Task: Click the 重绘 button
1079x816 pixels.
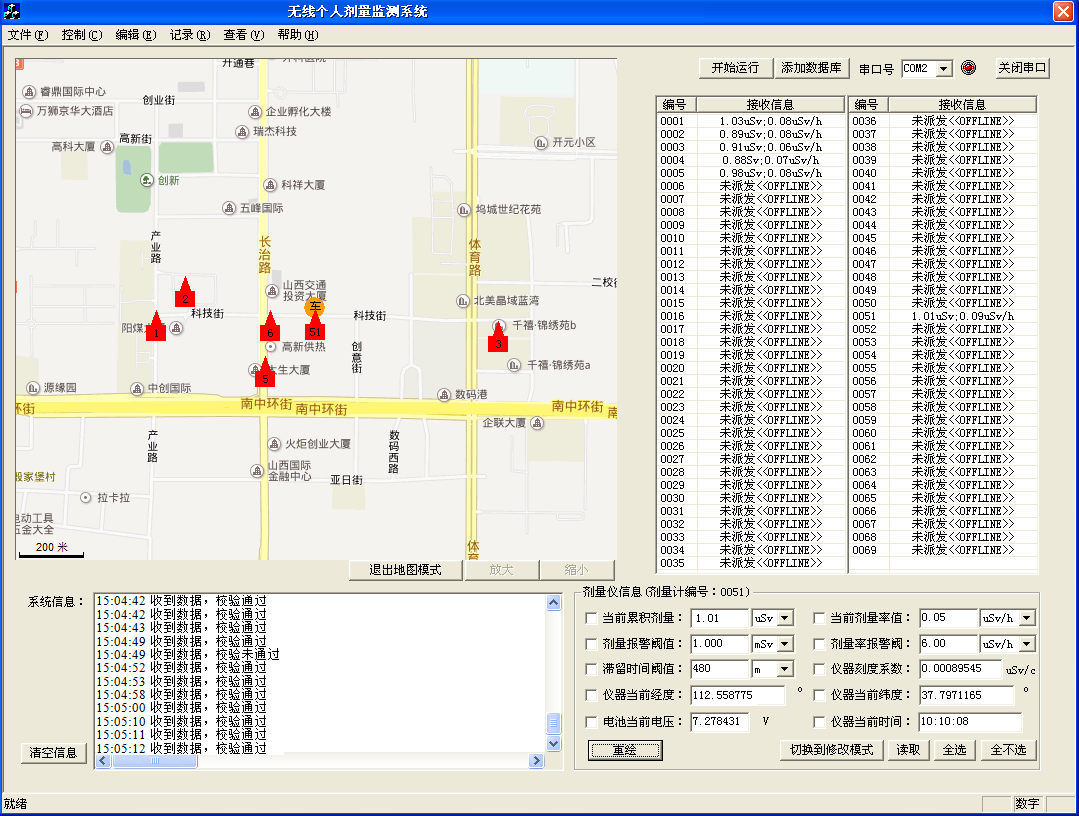Action: click(x=625, y=751)
